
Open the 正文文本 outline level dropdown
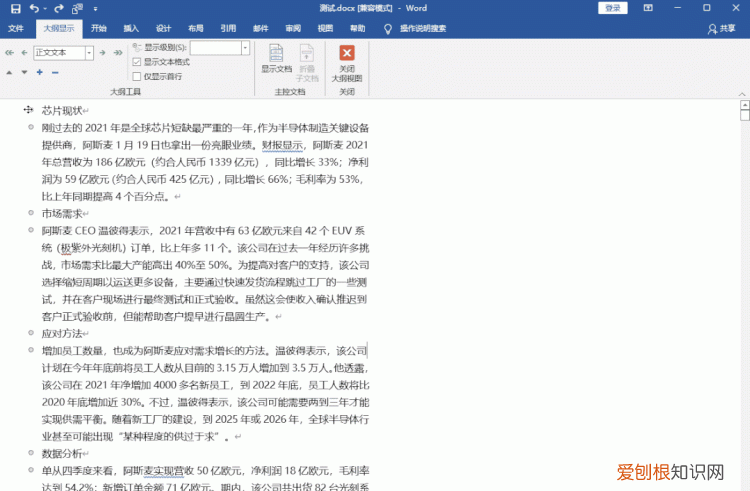point(89,53)
